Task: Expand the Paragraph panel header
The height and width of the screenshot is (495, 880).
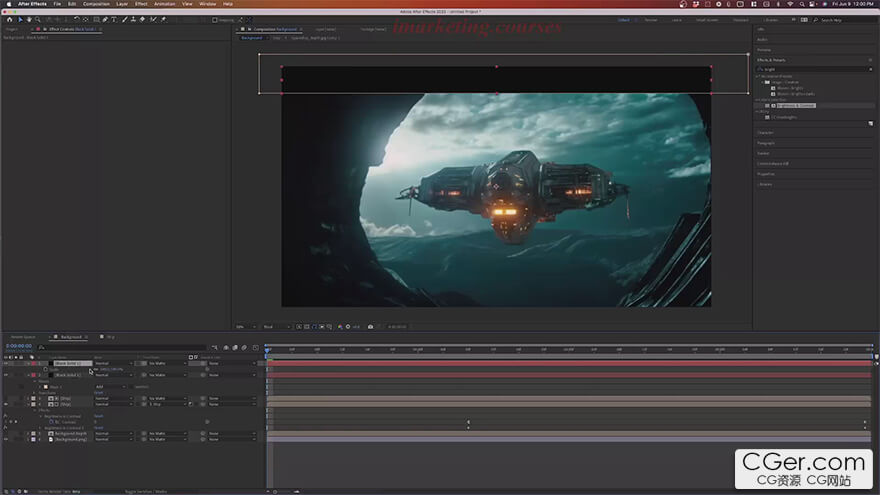Action: click(x=766, y=143)
